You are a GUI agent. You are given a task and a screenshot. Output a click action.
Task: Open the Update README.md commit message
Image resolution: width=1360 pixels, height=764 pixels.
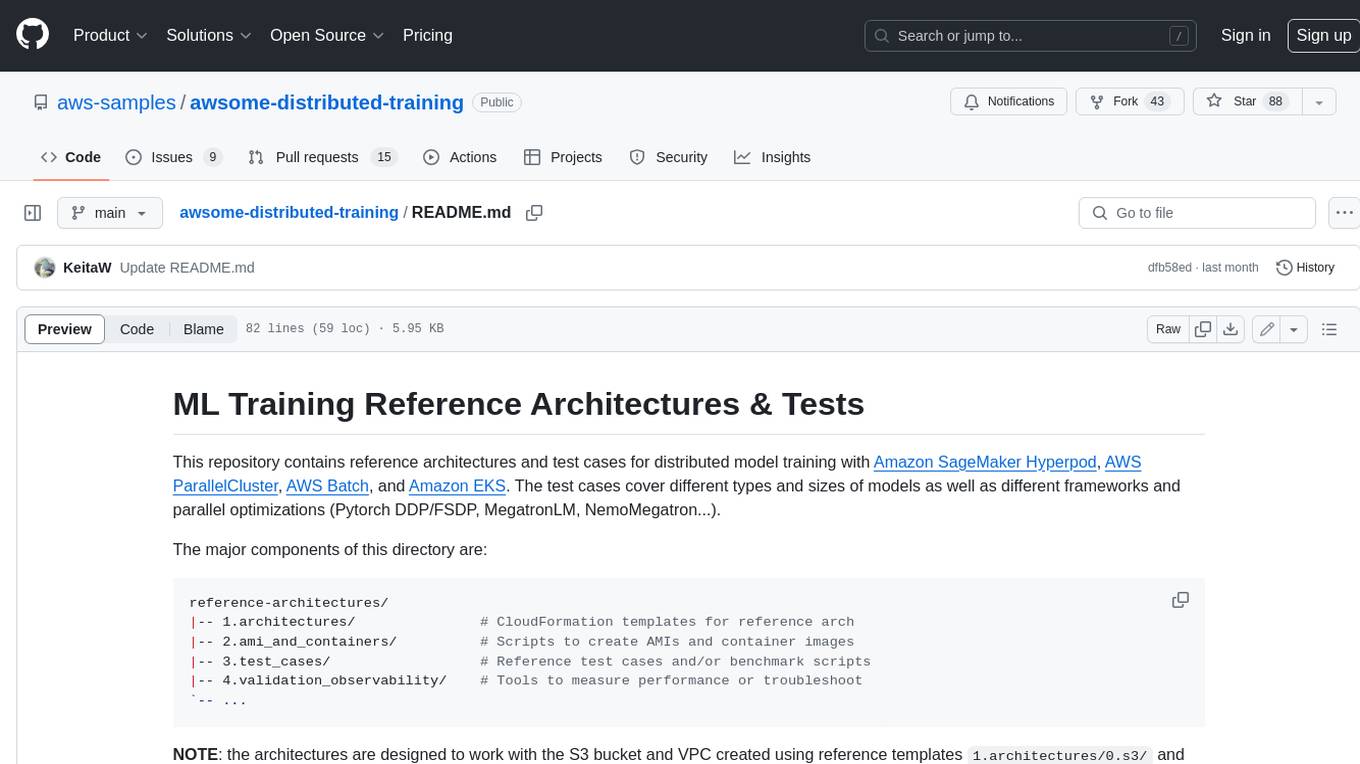(x=187, y=267)
